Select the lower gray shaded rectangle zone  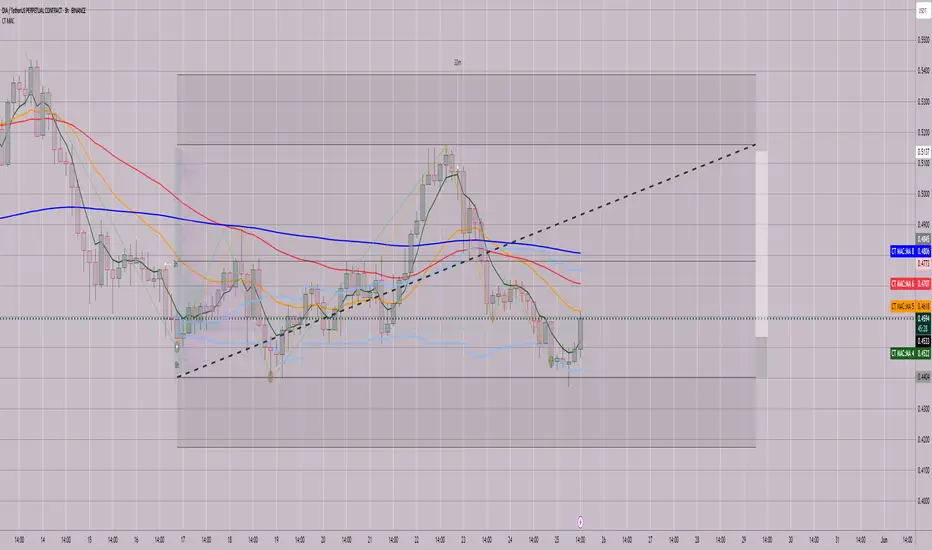tap(466, 412)
